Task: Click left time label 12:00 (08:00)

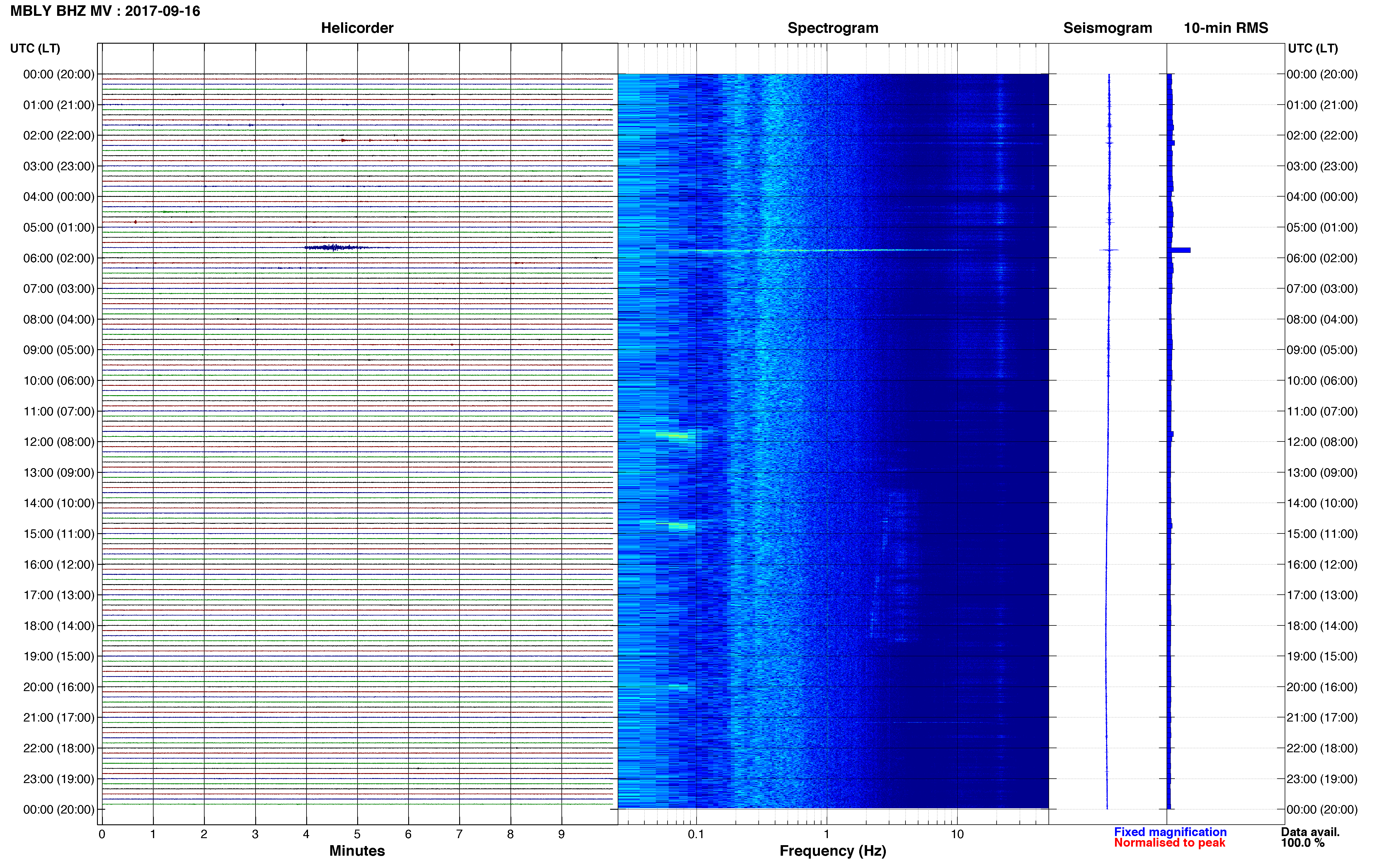Action: point(59,442)
